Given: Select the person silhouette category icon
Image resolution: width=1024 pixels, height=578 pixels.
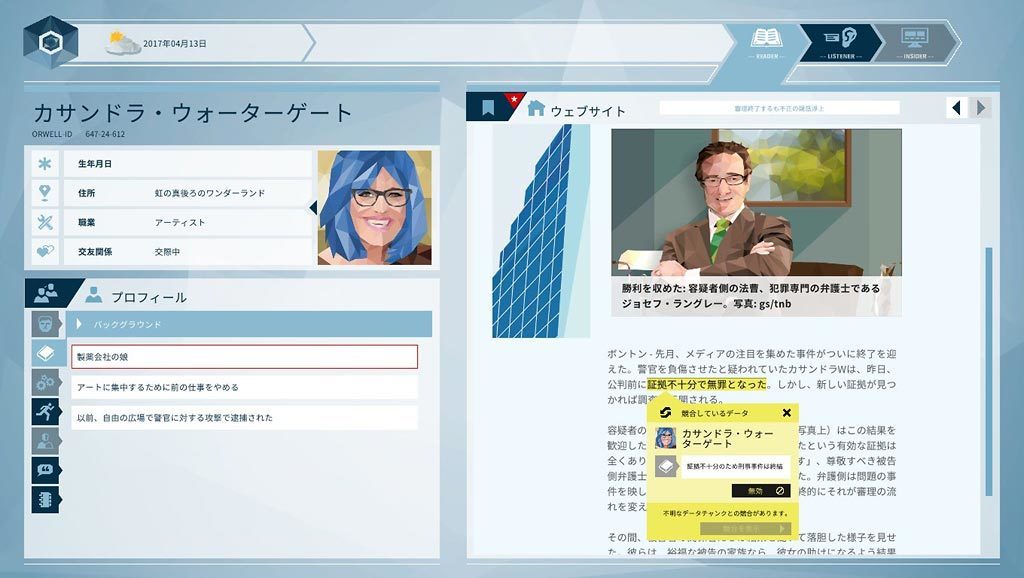Looking at the screenshot, I should (45, 441).
